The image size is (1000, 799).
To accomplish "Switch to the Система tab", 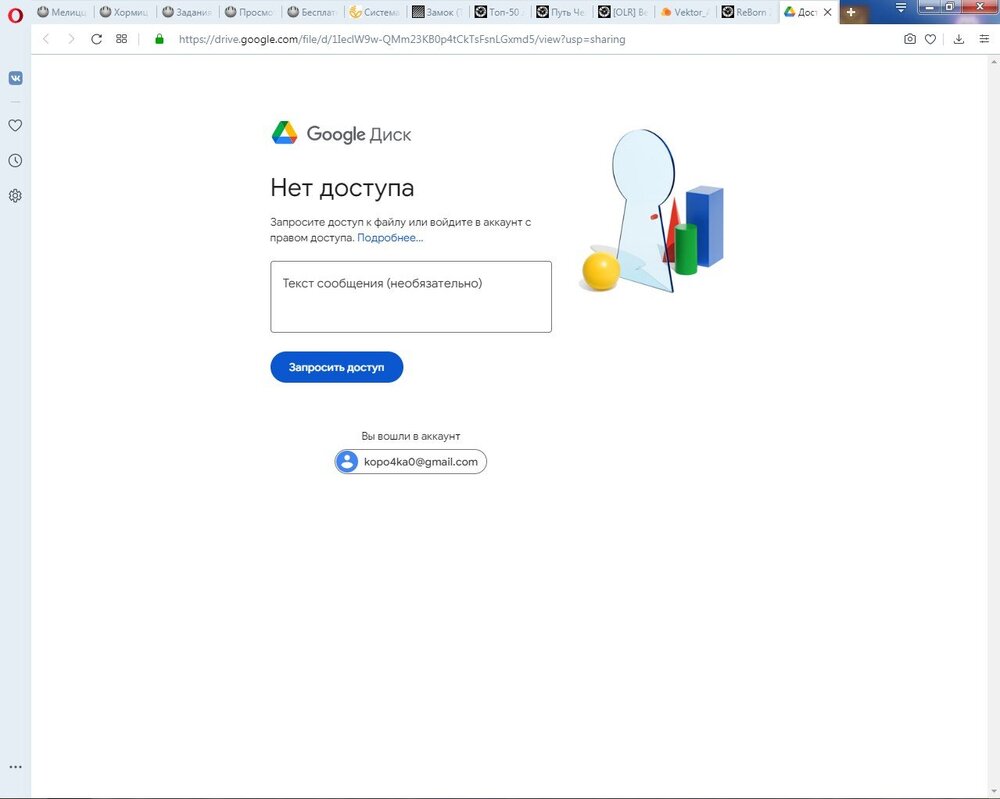I will 370,11.
